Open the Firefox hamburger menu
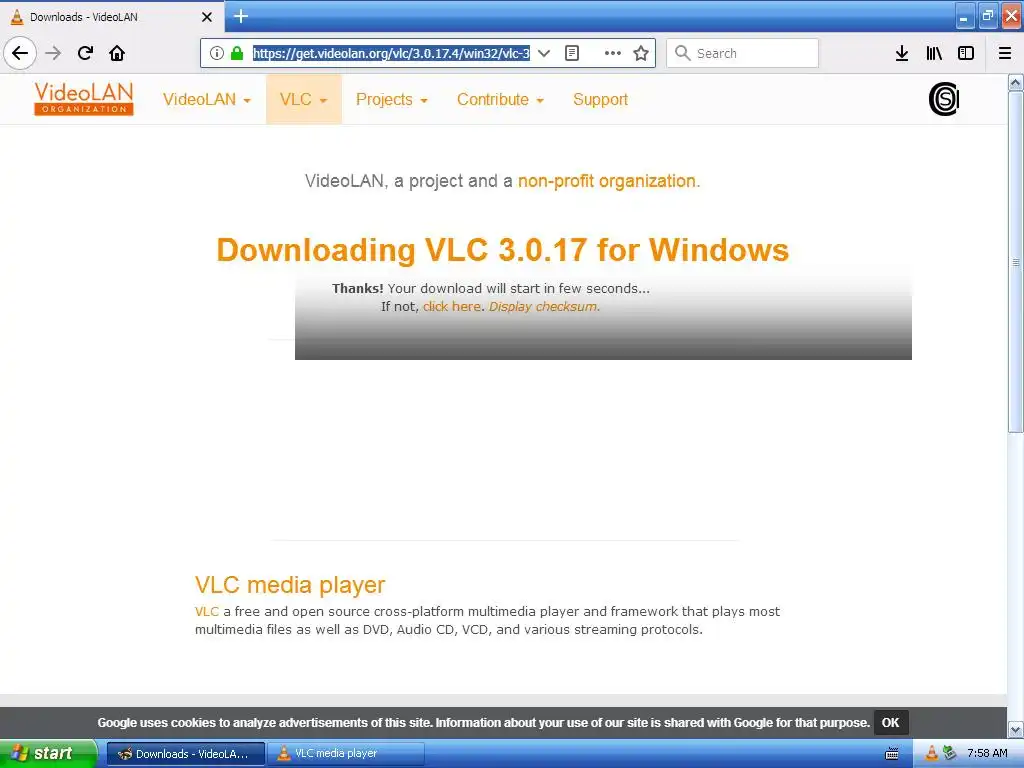 pyautogui.click(x=1005, y=53)
